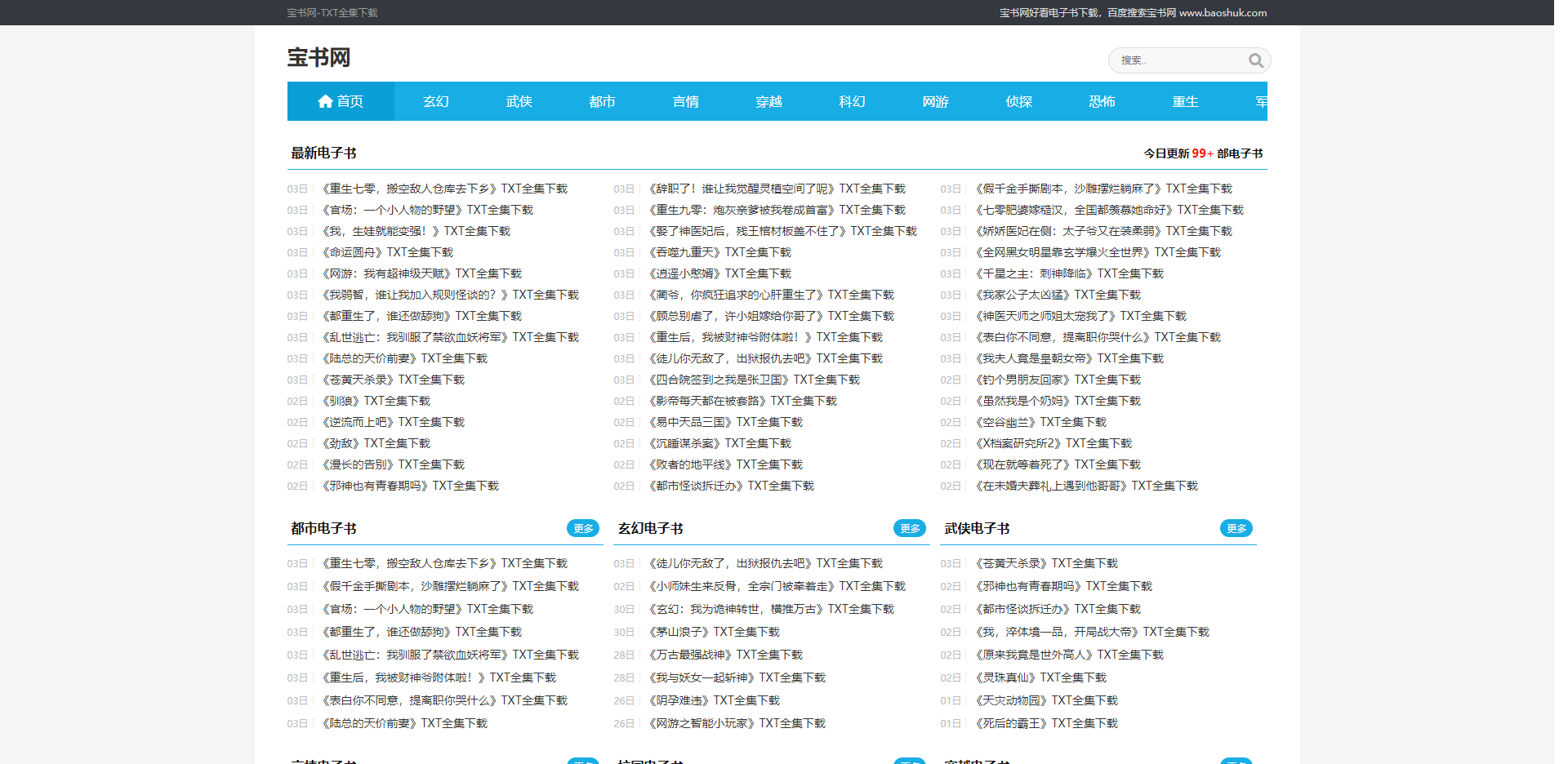This screenshot has height=764, width=1568.
Task: Open the 玄幻 category tab
Action: [x=436, y=101]
